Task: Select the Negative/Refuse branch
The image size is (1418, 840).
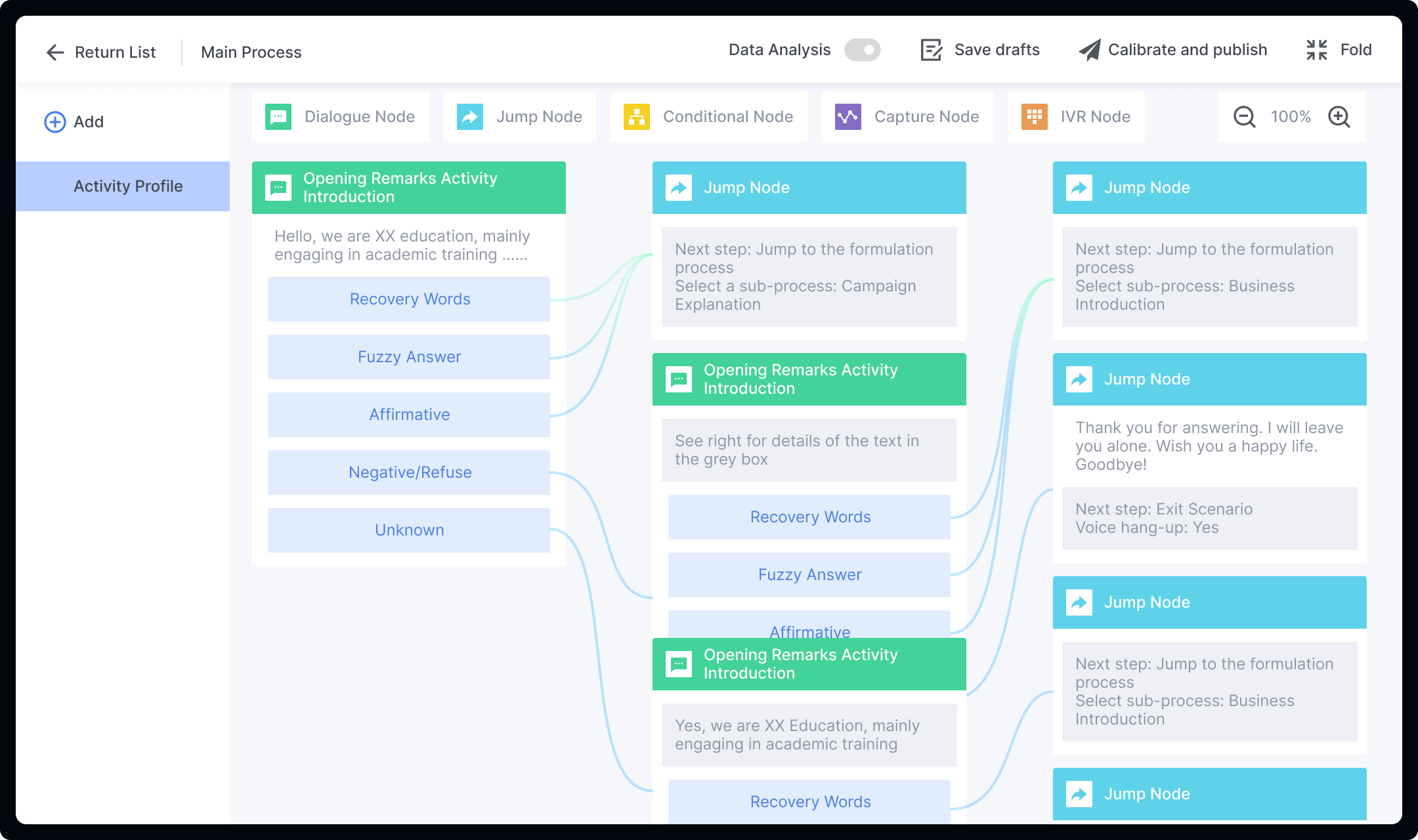Action: pyautogui.click(x=408, y=472)
